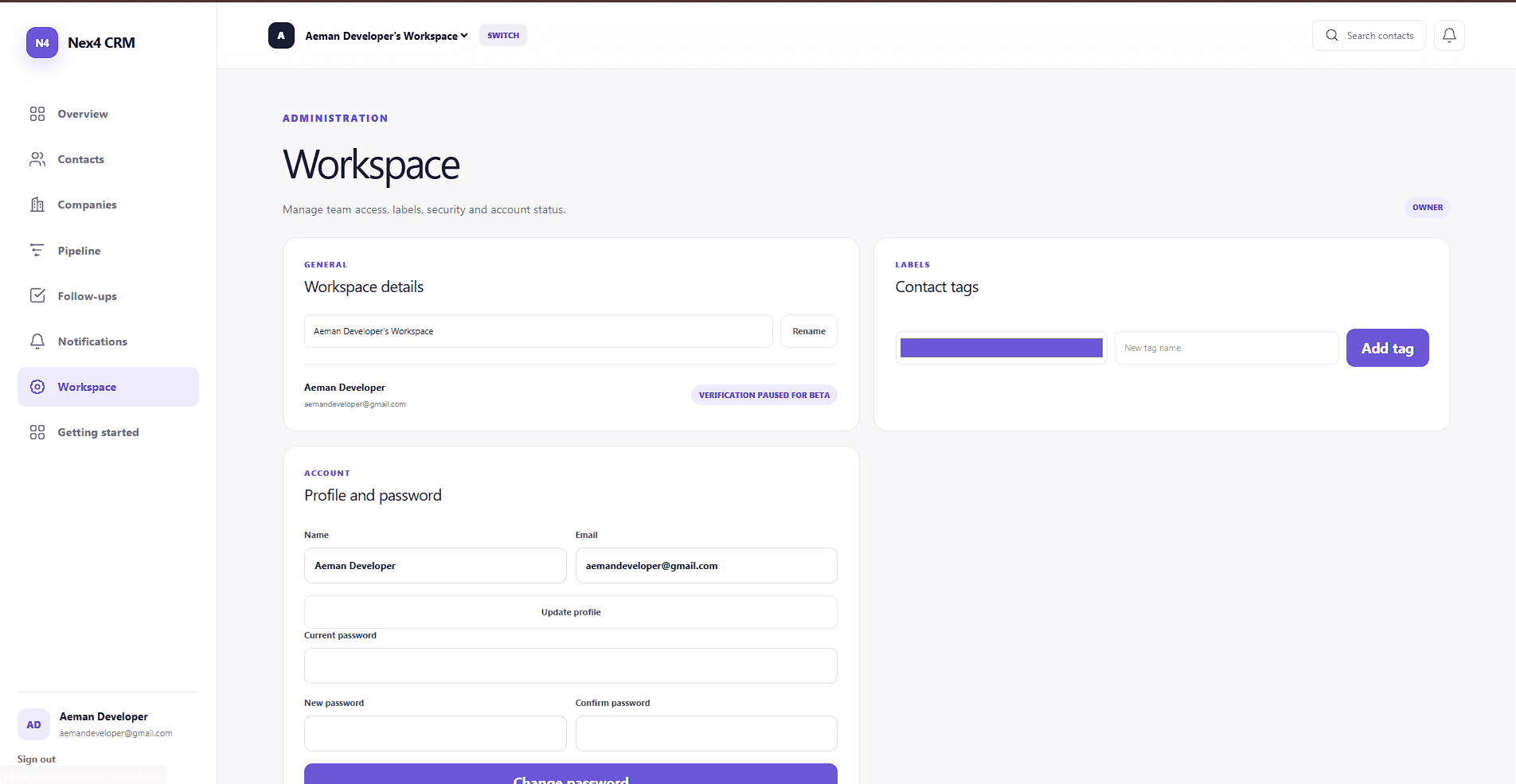Click the VERIFICATION PAUSED FOR BETA badge
The width and height of the screenshot is (1516, 784).
click(764, 395)
